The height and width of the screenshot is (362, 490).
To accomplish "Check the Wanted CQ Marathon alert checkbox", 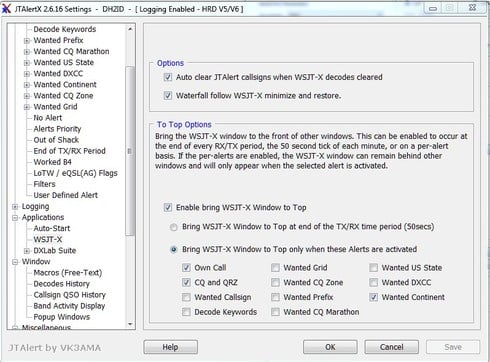I will point(275,312).
